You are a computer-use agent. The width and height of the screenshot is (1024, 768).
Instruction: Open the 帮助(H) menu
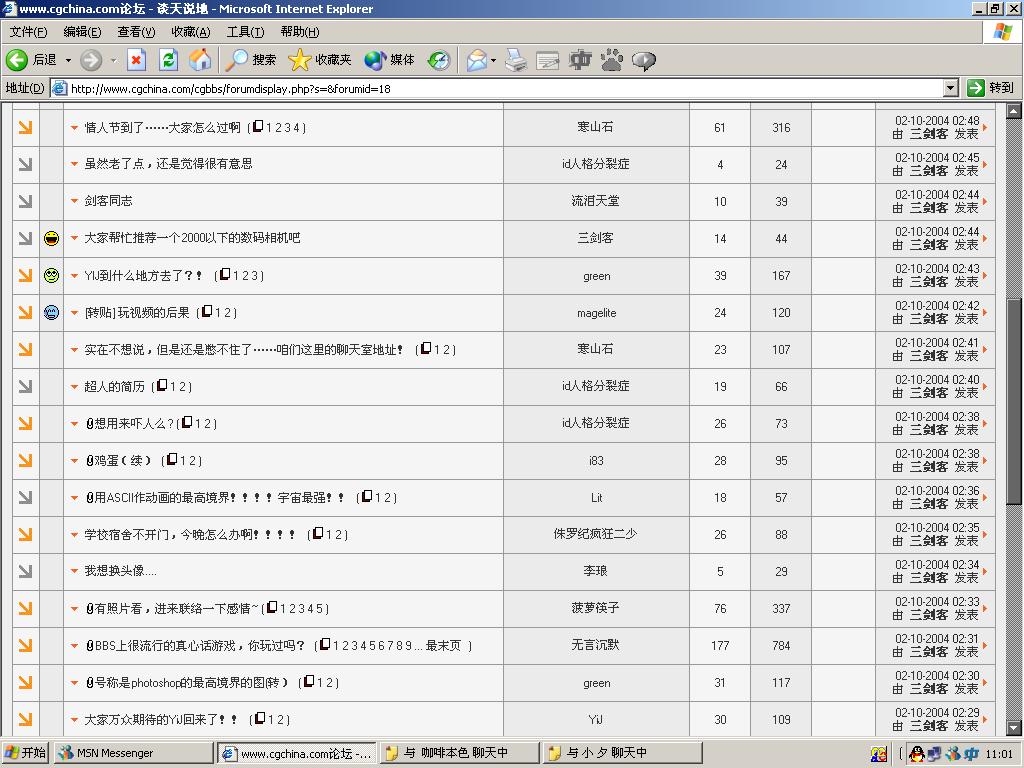coord(300,32)
